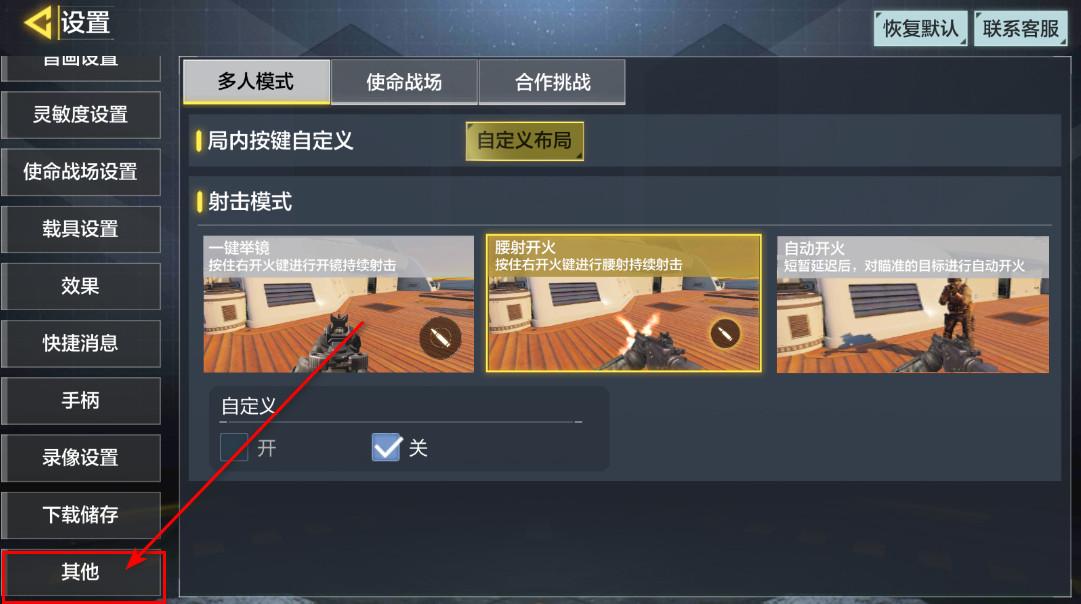Screen dimensions: 1081x604
Task: Contact support via 联系客服 button
Action: tap(1020, 28)
